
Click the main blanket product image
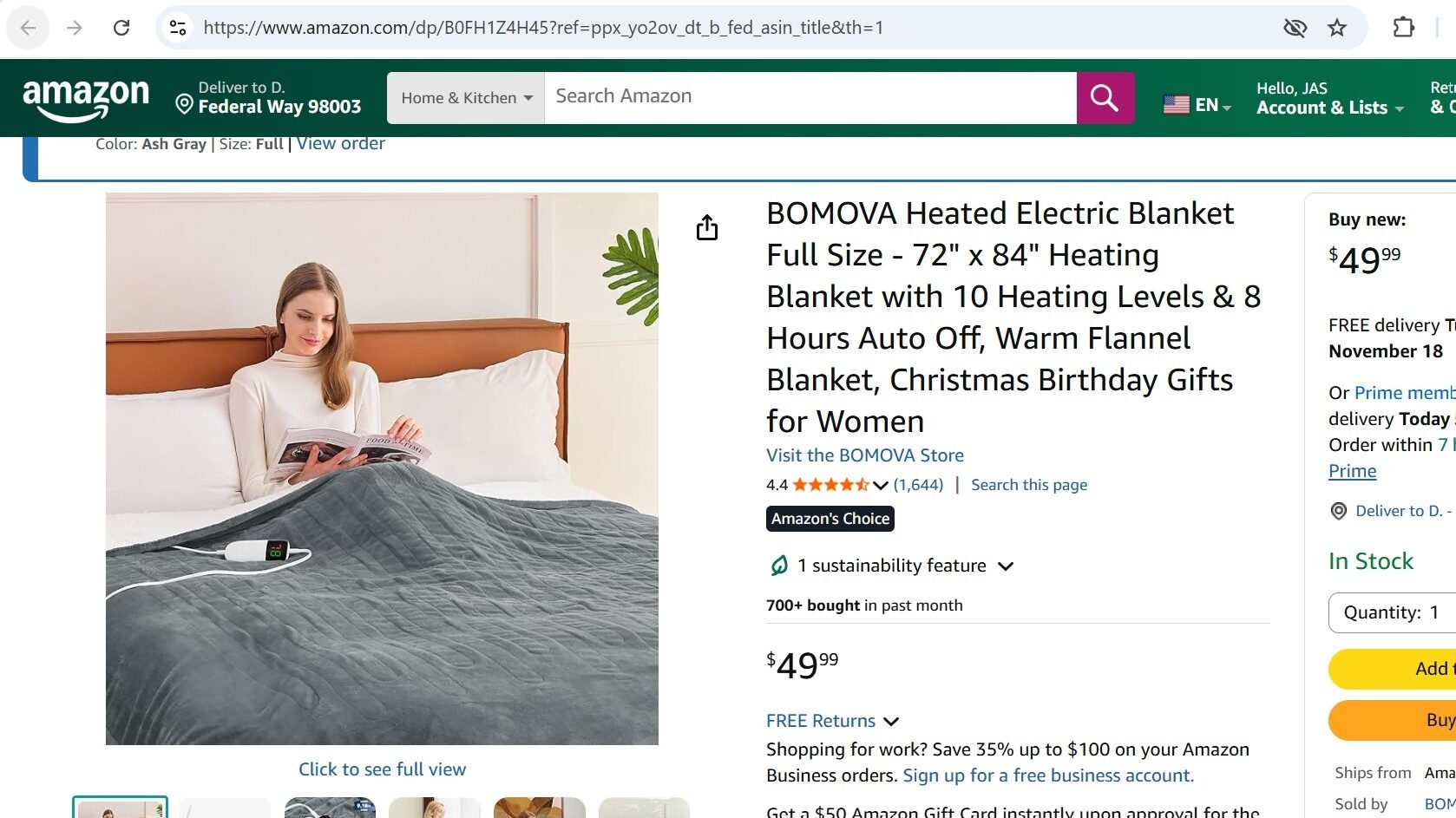382,468
